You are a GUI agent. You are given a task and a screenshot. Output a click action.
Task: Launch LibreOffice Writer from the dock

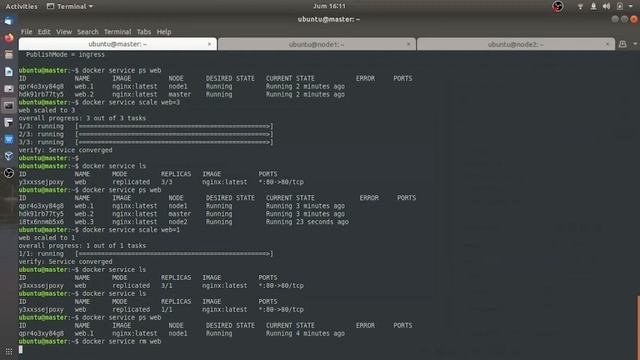[x=9, y=72]
